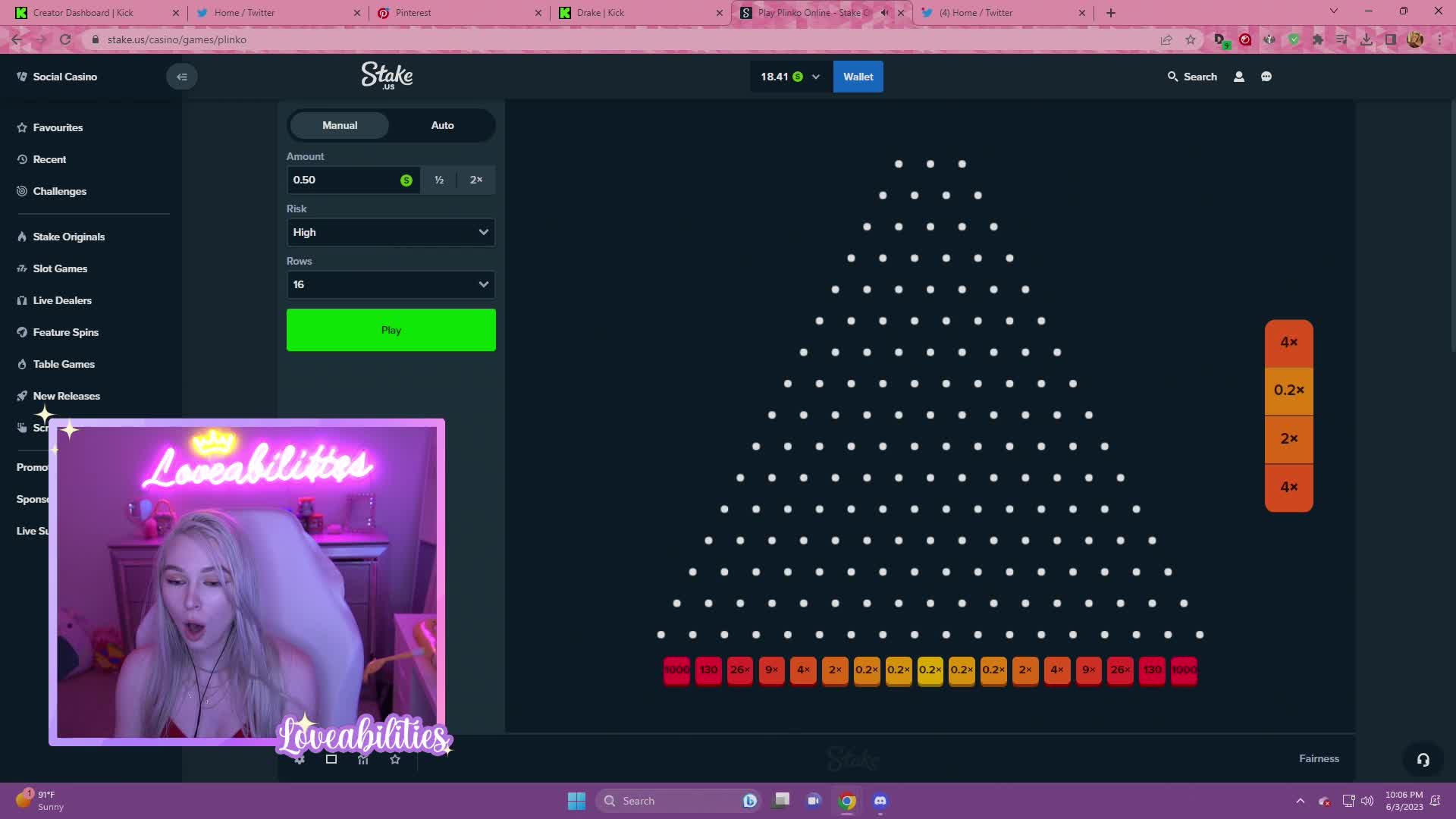Image resolution: width=1456 pixels, height=819 pixels.
Task: Click the 1000x multiplier slot on left
Action: point(676,670)
